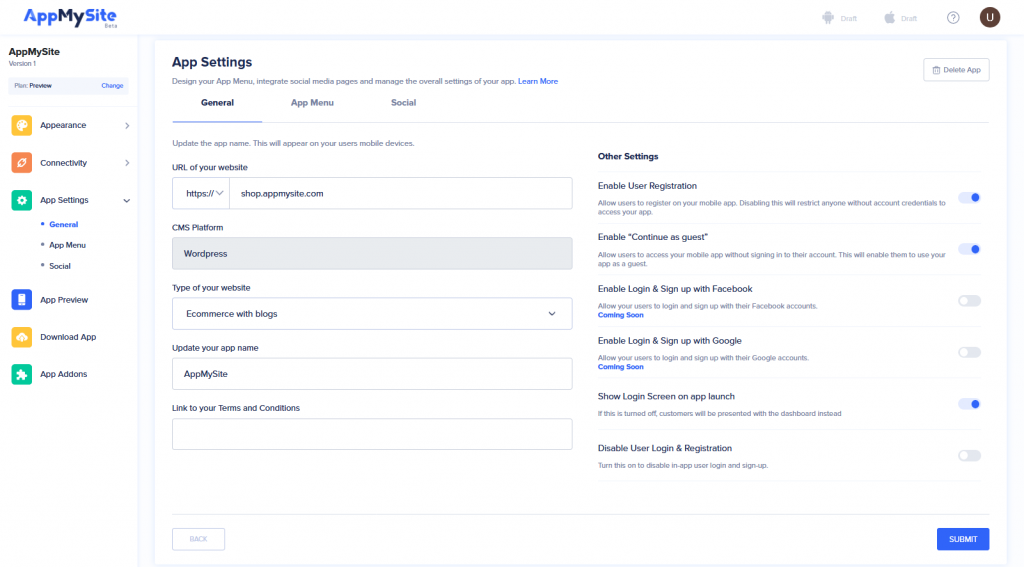Image resolution: width=1024 pixels, height=567 pixels.
Task: Click the Delete App button
Action: [x=955, y=70]
